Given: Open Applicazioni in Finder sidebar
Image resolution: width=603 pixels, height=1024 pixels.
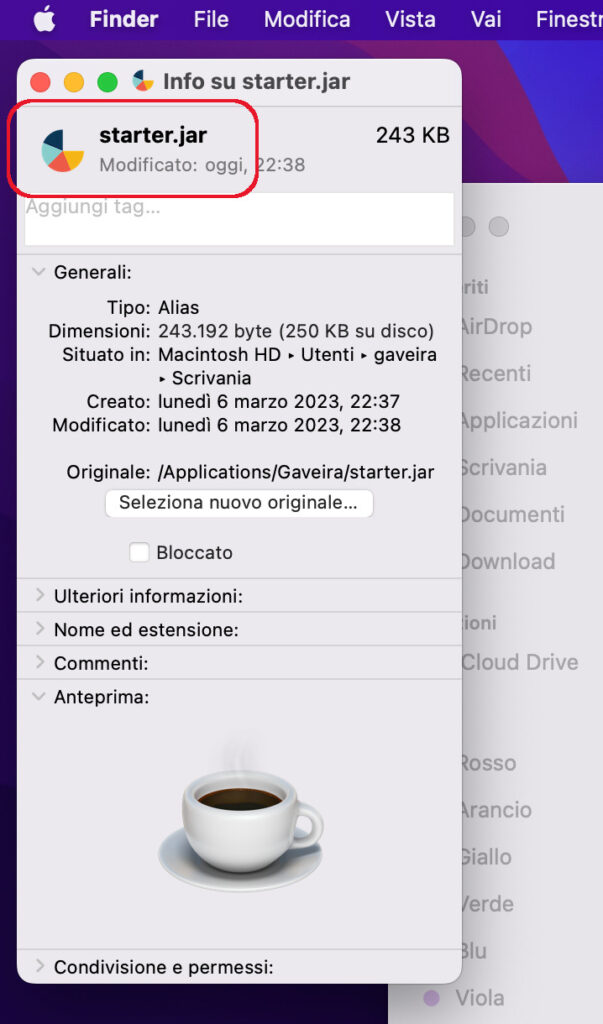Looking at the screenshot, I should tap(519, 421).
